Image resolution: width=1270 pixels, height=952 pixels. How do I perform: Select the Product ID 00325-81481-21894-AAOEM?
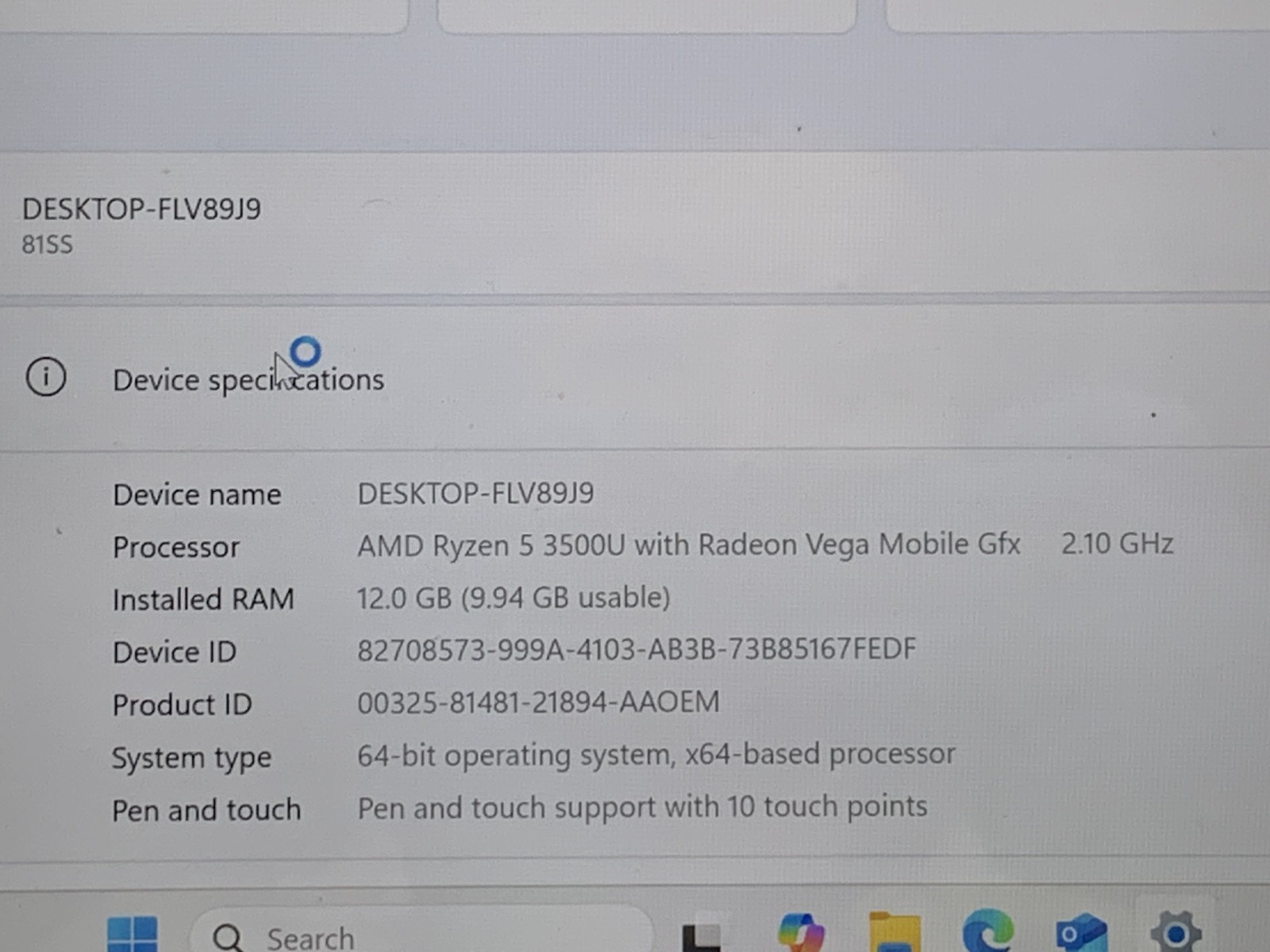click(538, 702)
